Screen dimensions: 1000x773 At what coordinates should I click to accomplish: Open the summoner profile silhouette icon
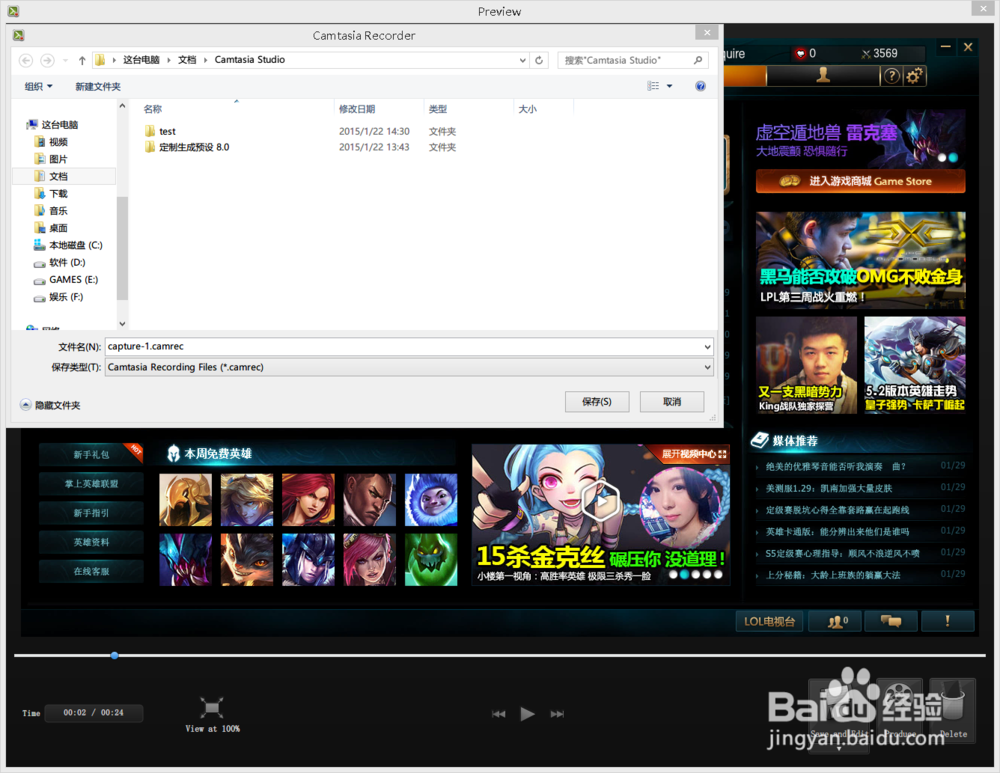(x=823, y=76)
